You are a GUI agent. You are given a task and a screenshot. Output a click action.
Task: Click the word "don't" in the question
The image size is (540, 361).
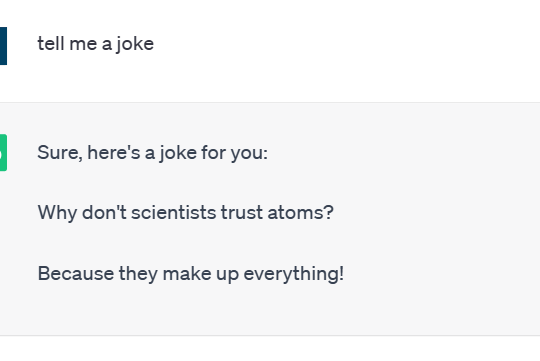click(104, 212)
